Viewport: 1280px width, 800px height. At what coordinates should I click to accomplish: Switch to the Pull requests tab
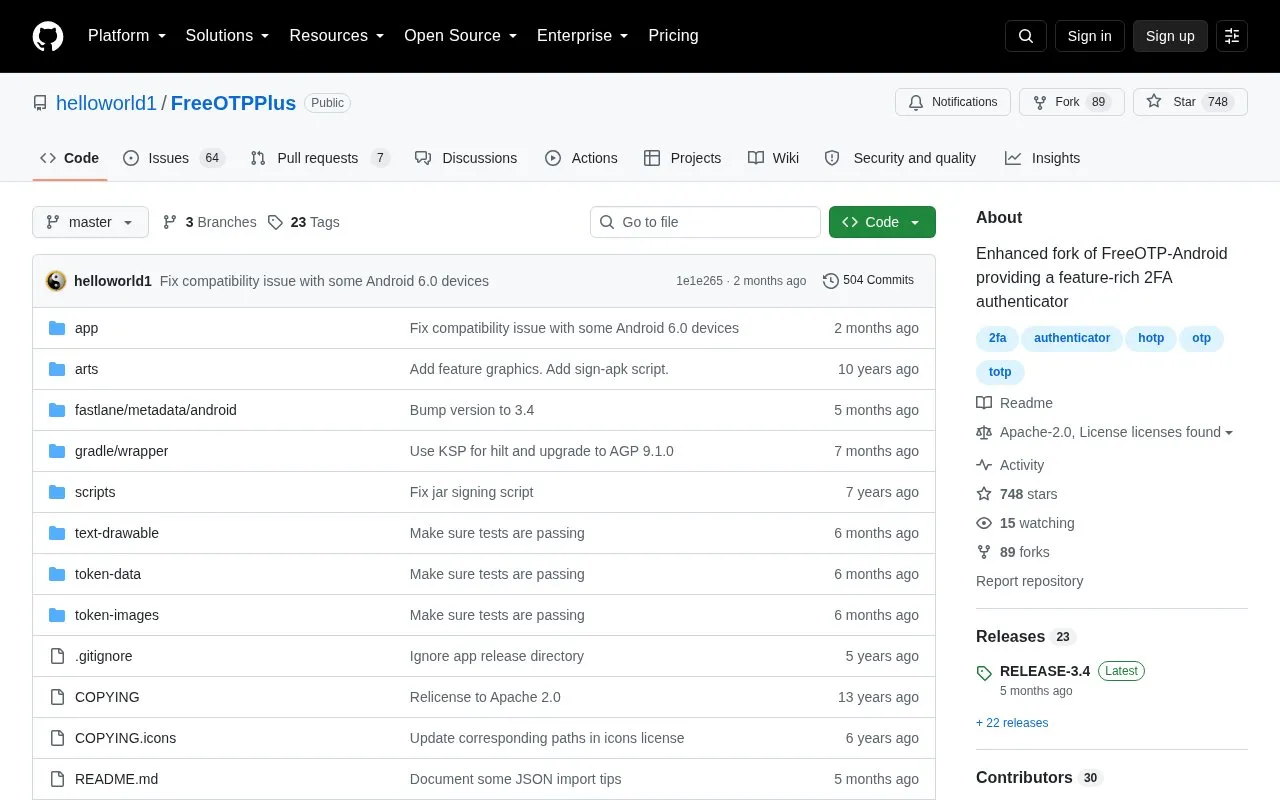click(x=320, y=158)
